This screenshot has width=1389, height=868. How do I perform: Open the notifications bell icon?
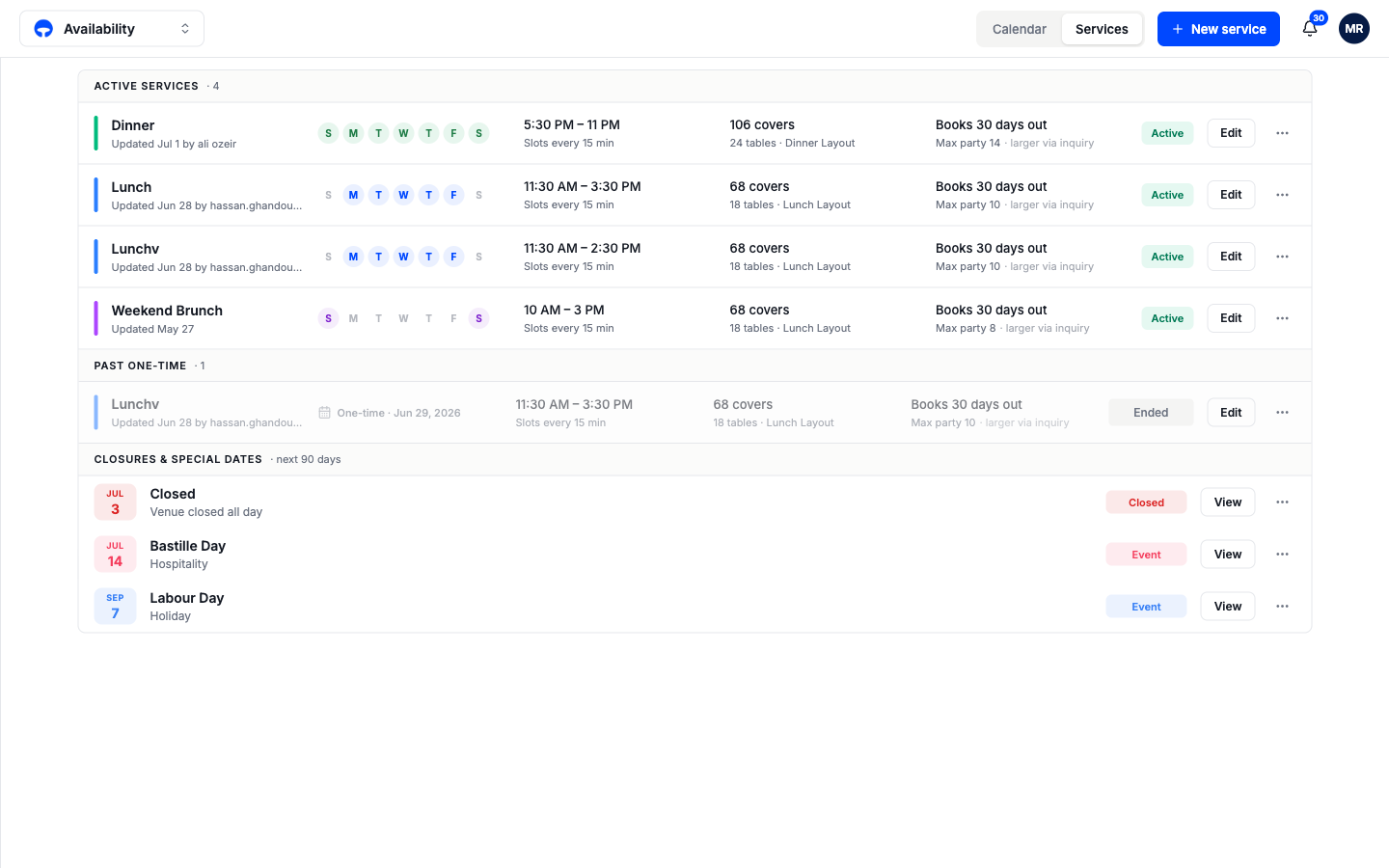(1310, 29)
